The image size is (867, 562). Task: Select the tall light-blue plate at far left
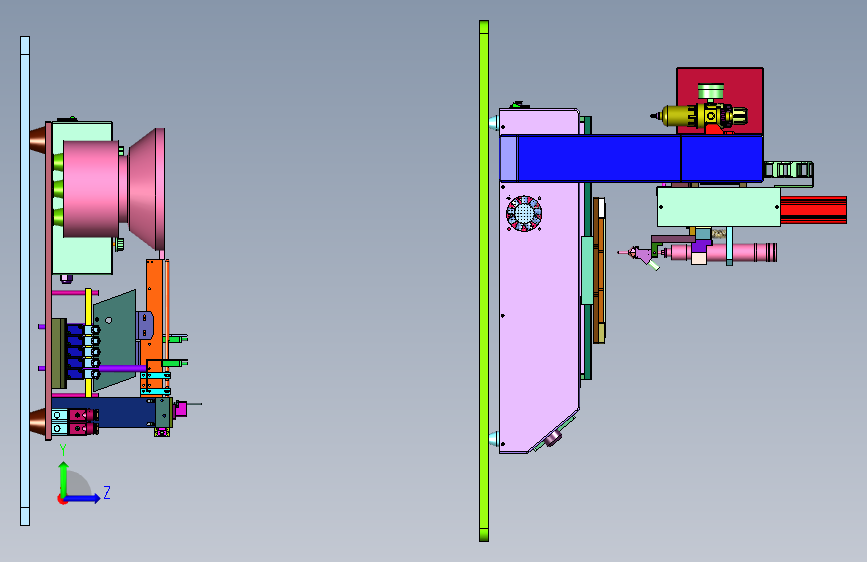tap(25, 280)
